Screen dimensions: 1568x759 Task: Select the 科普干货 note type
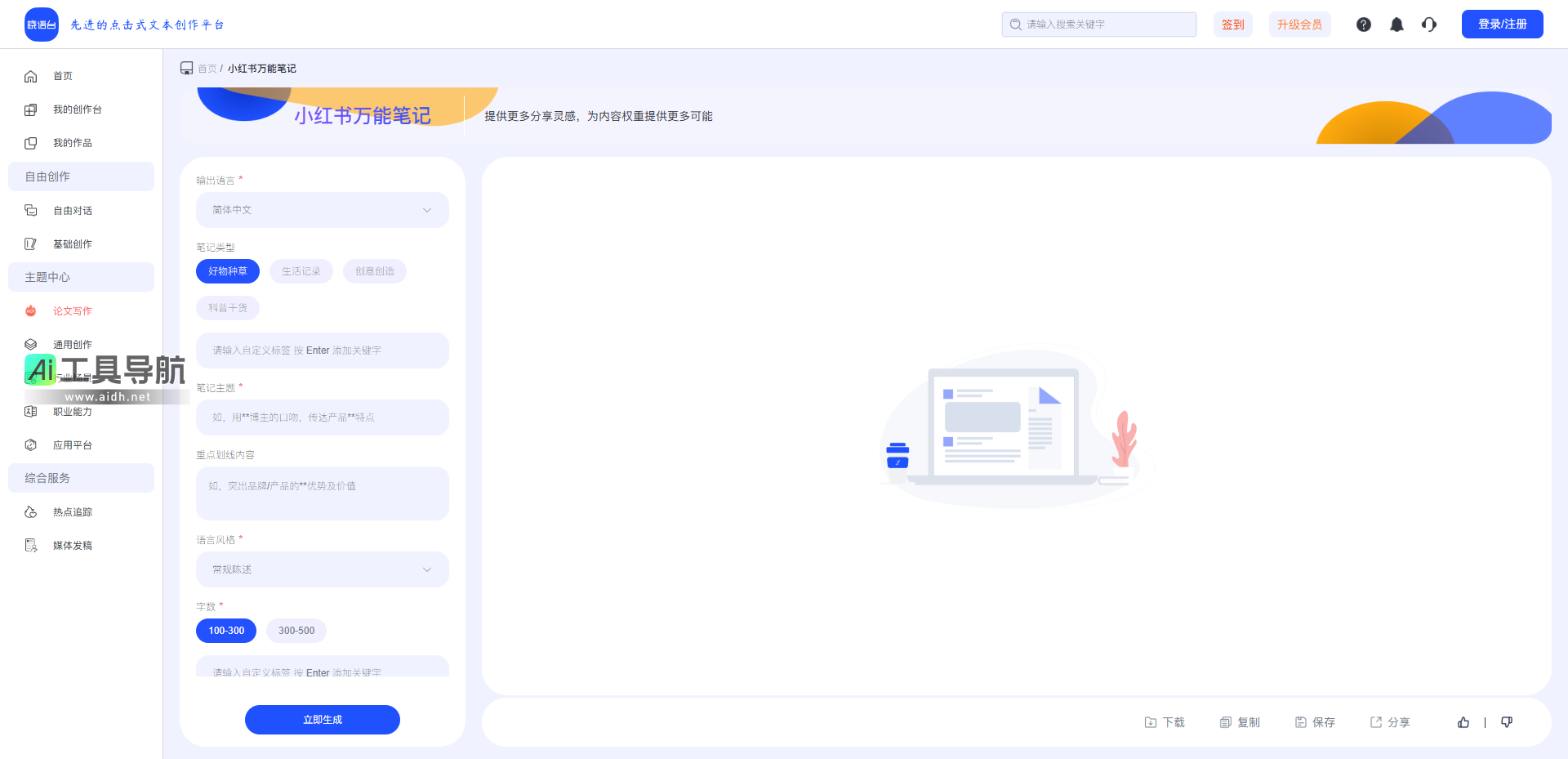[227, 308]
